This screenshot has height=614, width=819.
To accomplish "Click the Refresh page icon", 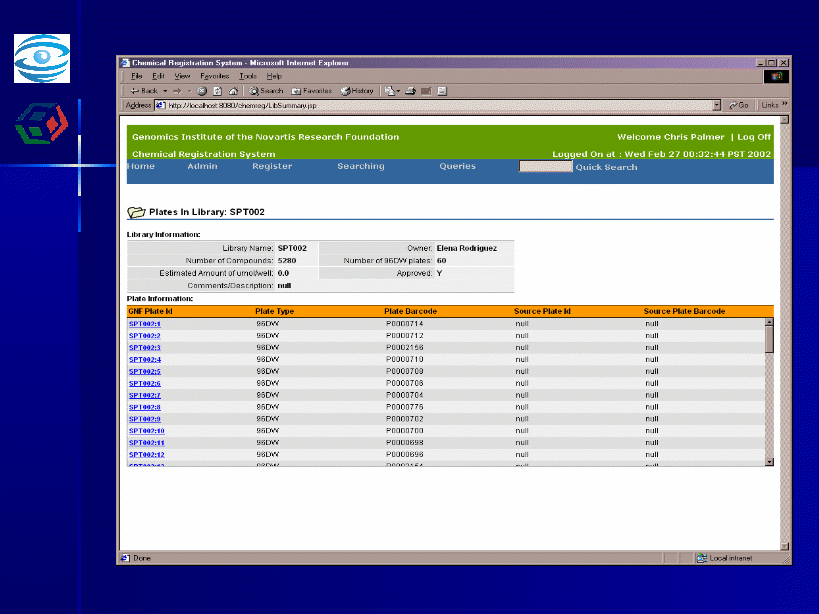I will click(216, 91).
